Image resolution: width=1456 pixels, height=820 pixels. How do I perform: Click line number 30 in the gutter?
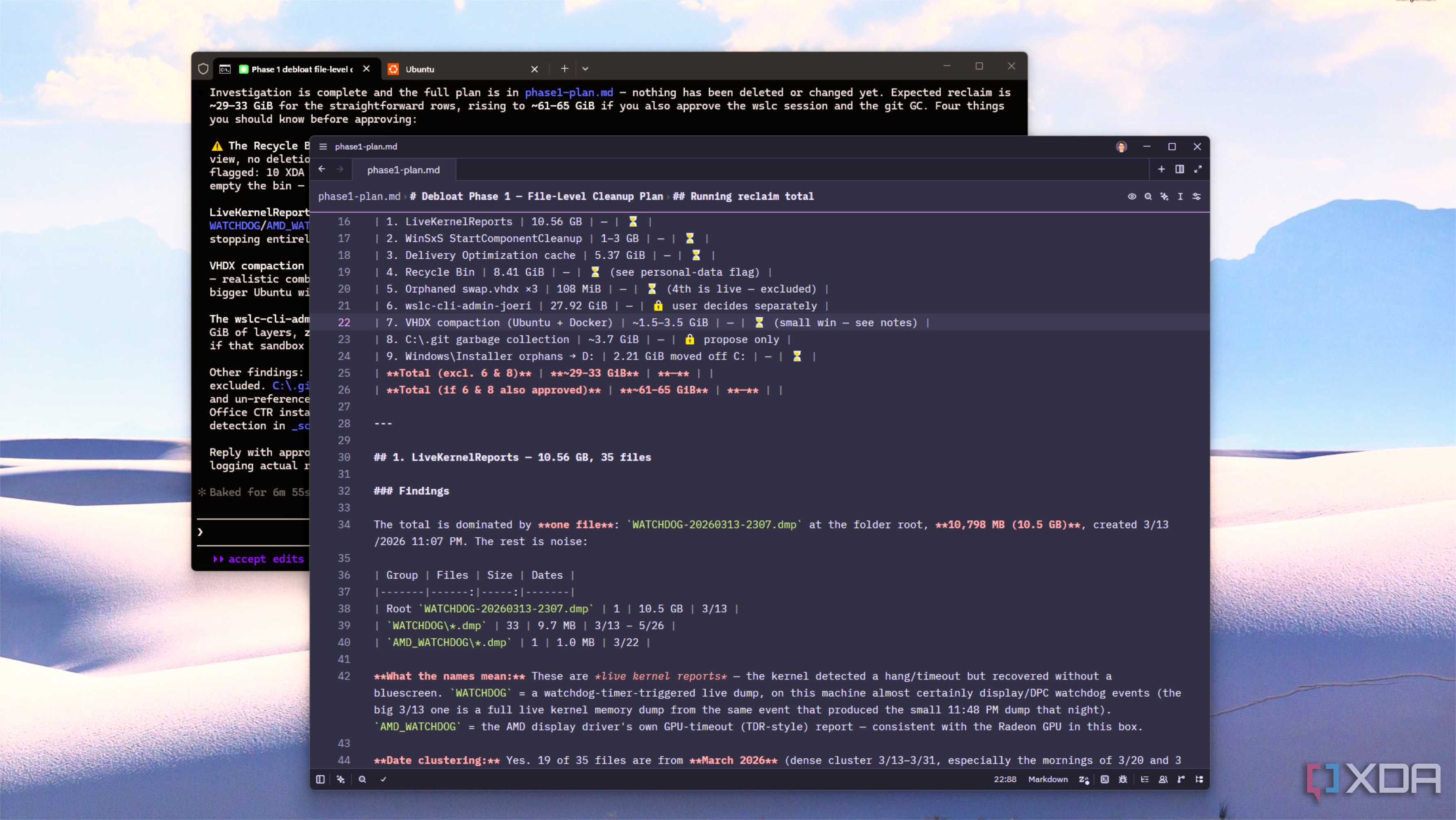tap(344, 457)
